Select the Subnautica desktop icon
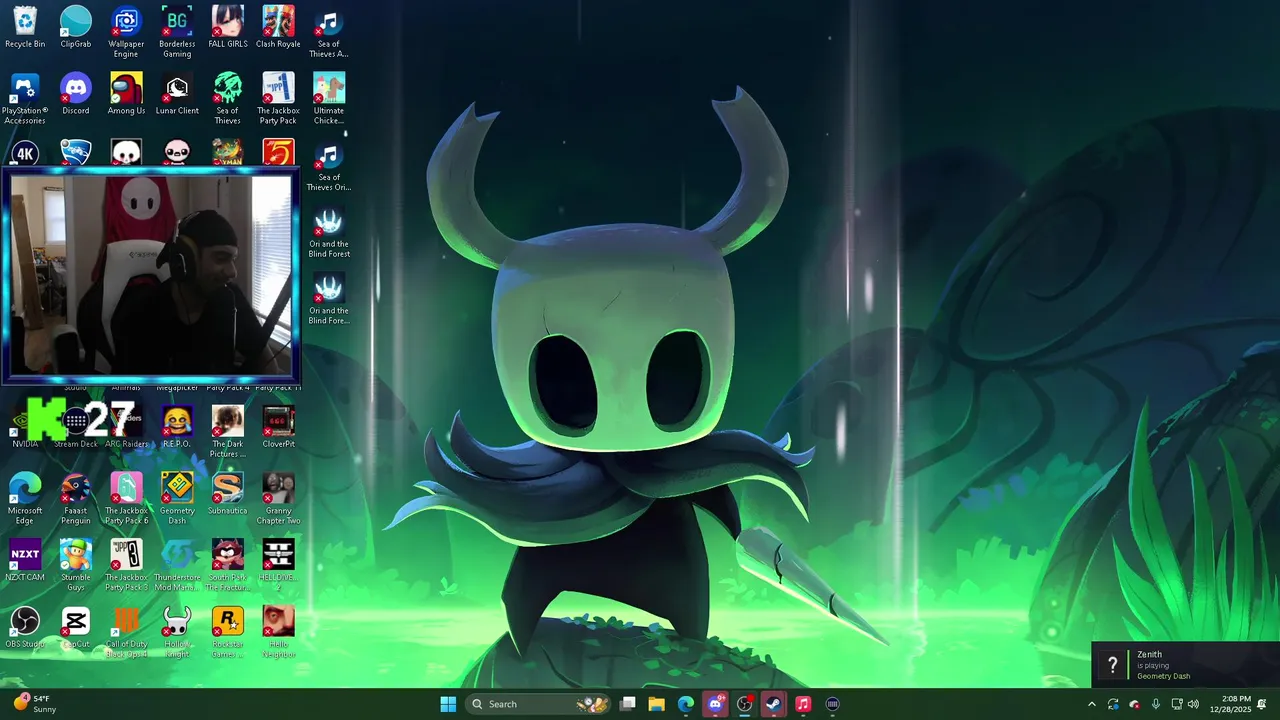Image resolution: width=1280 pixels, height=720 pixels. [228, 494]
